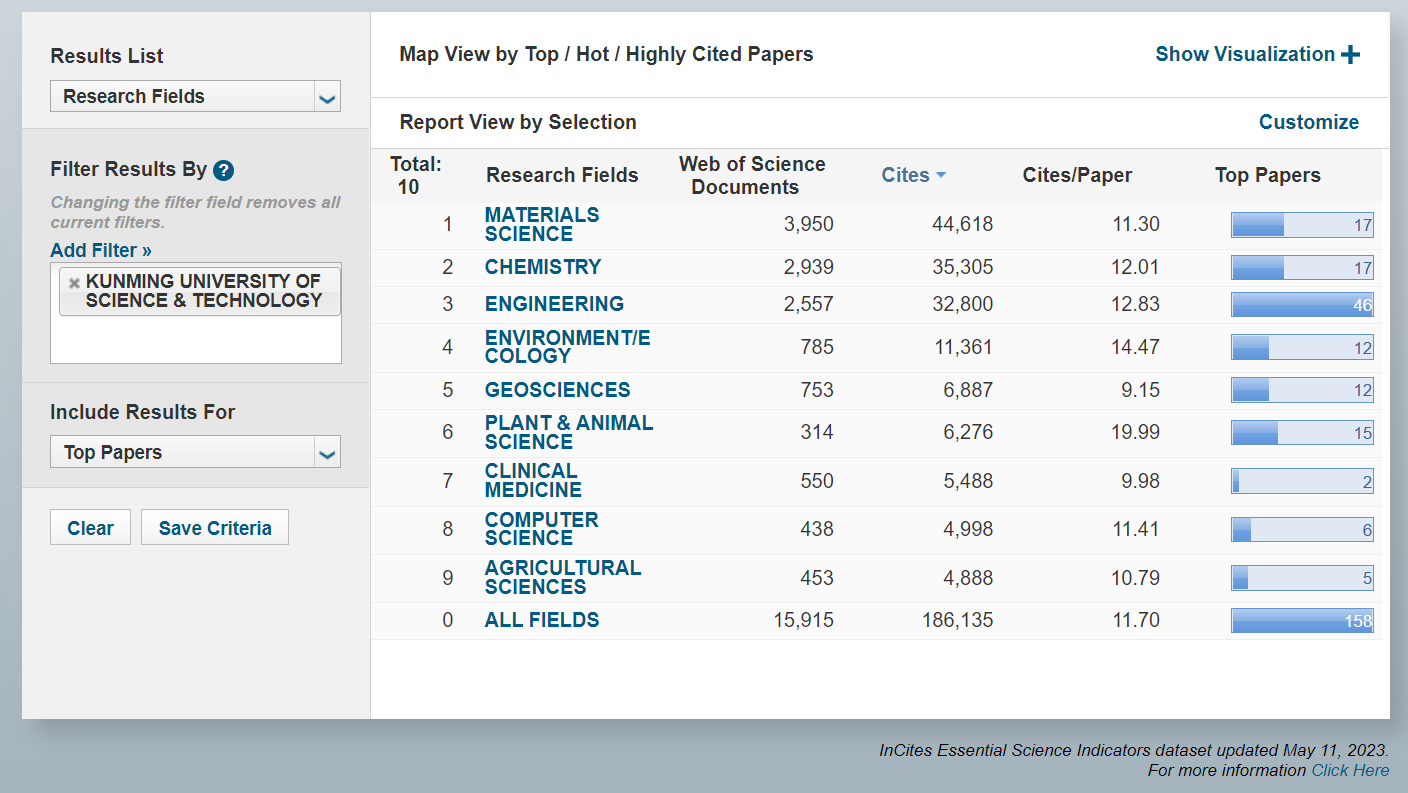Sort by the Cites column header
Viewport: 1408px width, 793px height.
pyautogui.click(x=905, y=175)
